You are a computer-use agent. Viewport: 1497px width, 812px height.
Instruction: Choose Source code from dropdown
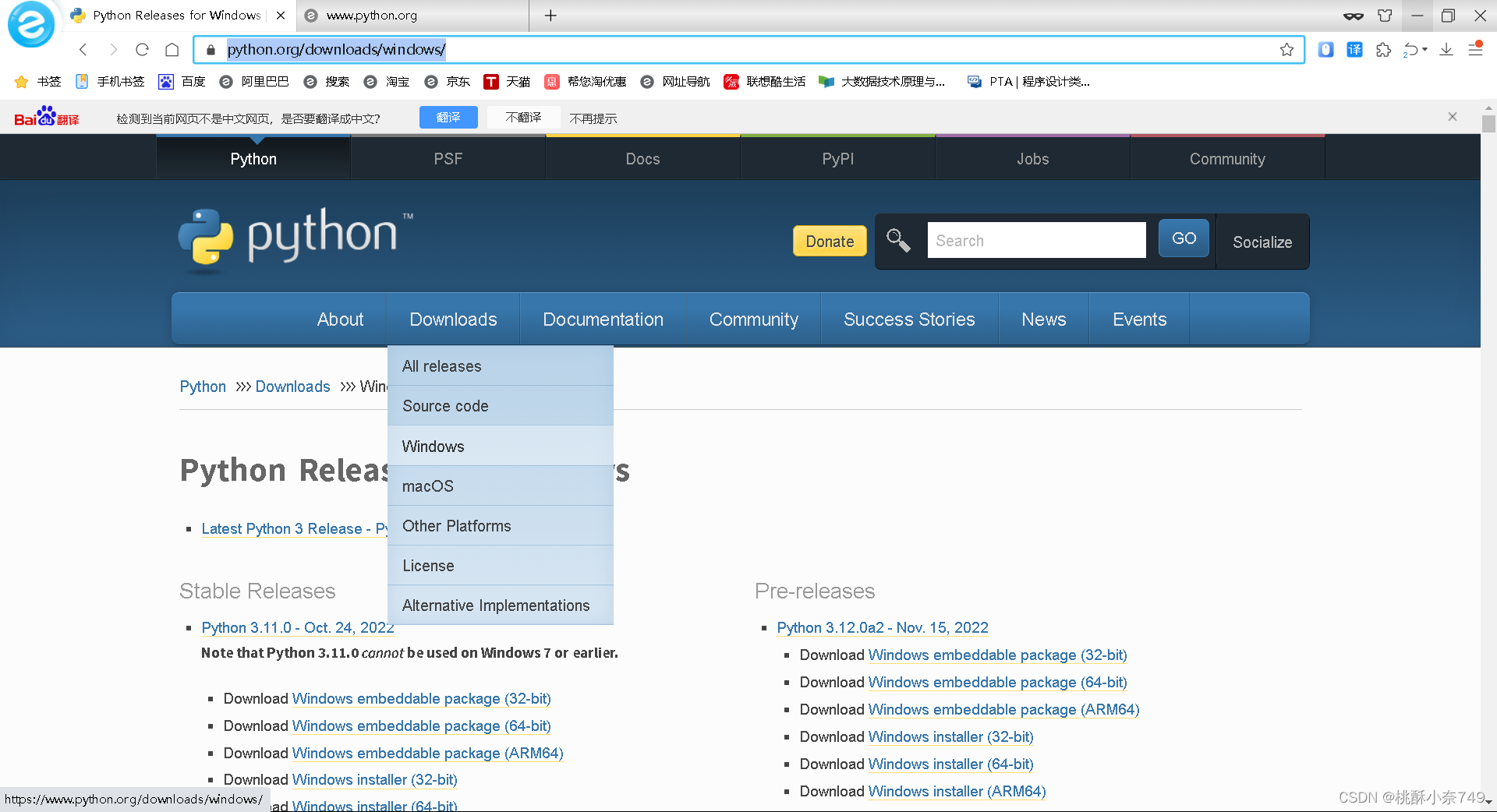pyautogui.click(x=500, y=406)
